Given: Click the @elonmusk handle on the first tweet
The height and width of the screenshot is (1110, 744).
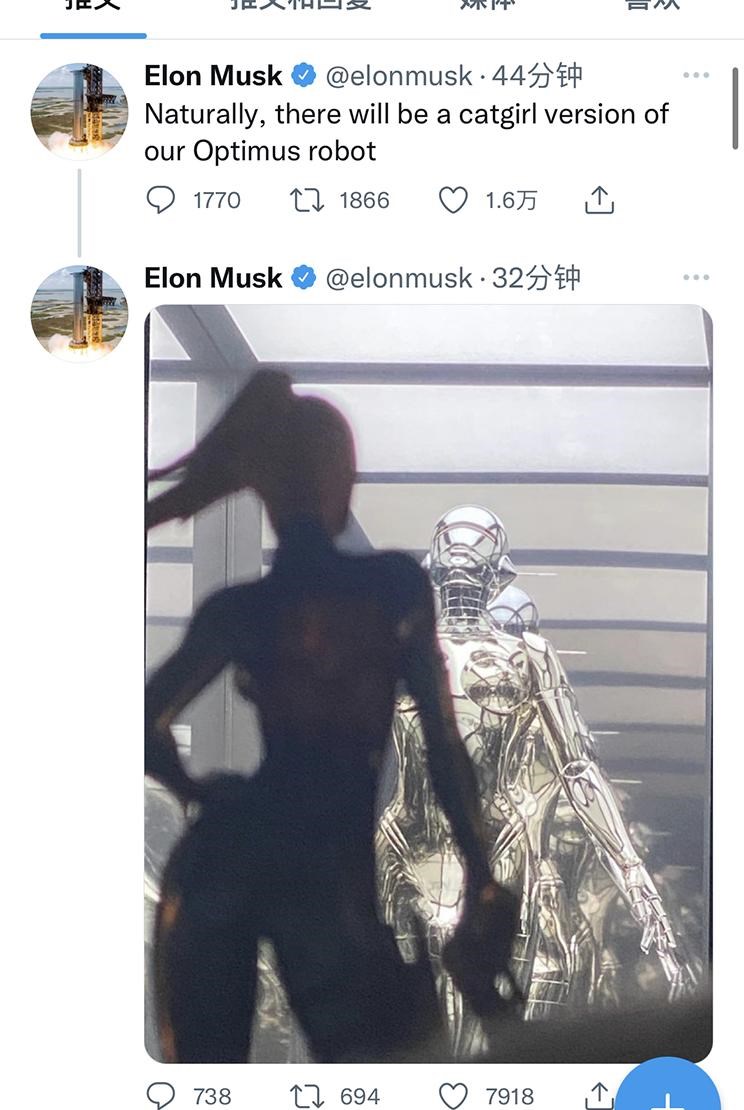Looking at the screenshot, I should 399,76.
